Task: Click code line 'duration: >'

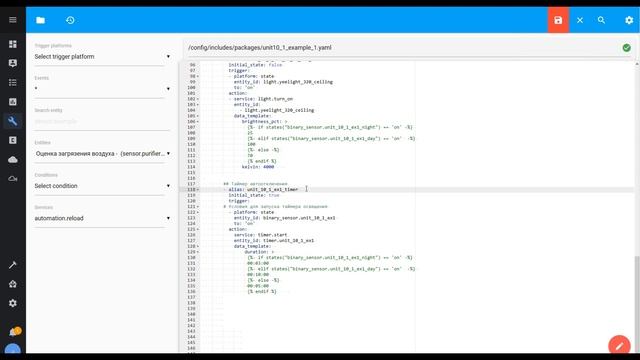Action: pyautogui.click(x=259, y=252)
